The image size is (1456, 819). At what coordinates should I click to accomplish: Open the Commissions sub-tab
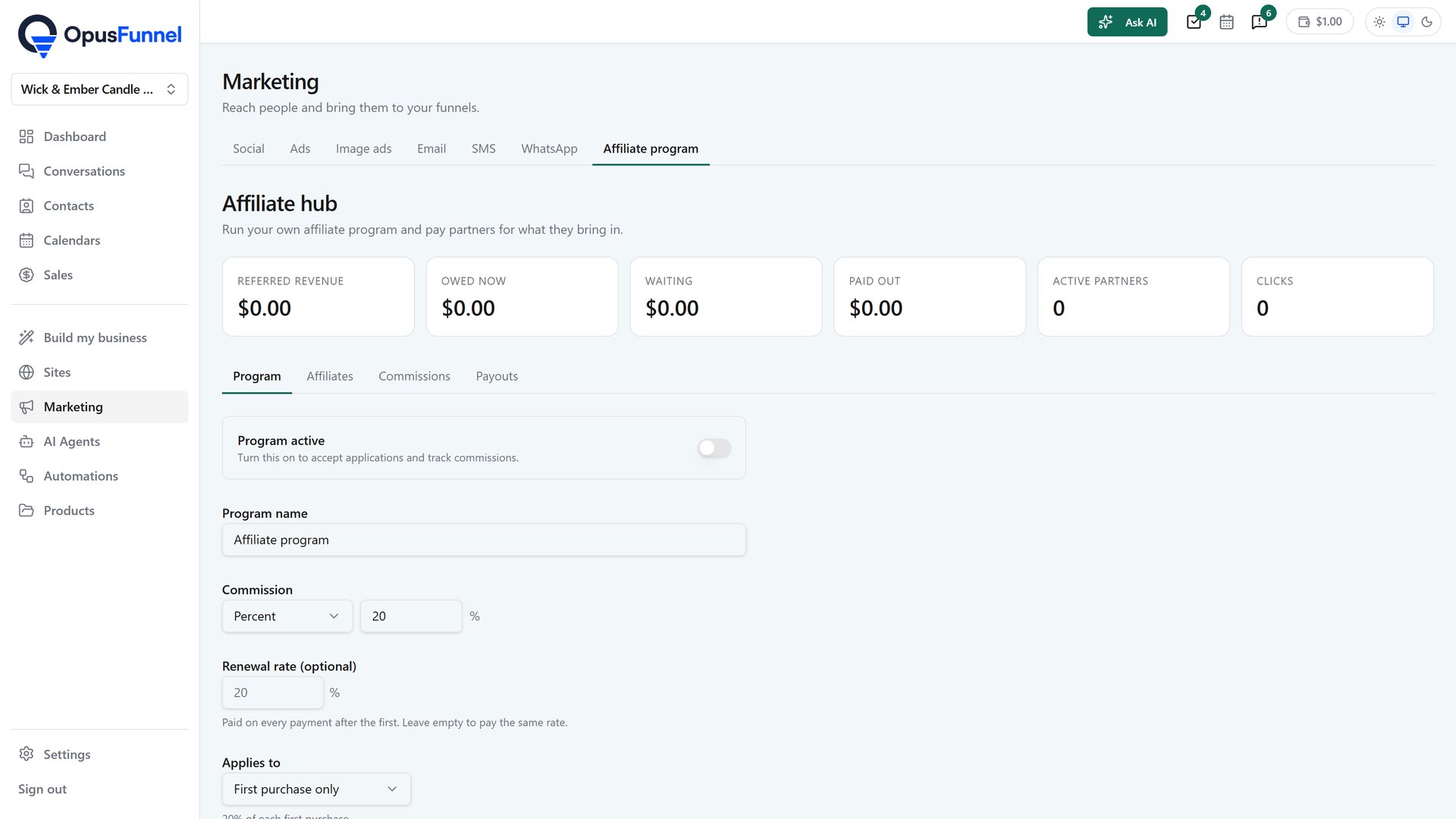pyautogui.click(x=414, y=376)
